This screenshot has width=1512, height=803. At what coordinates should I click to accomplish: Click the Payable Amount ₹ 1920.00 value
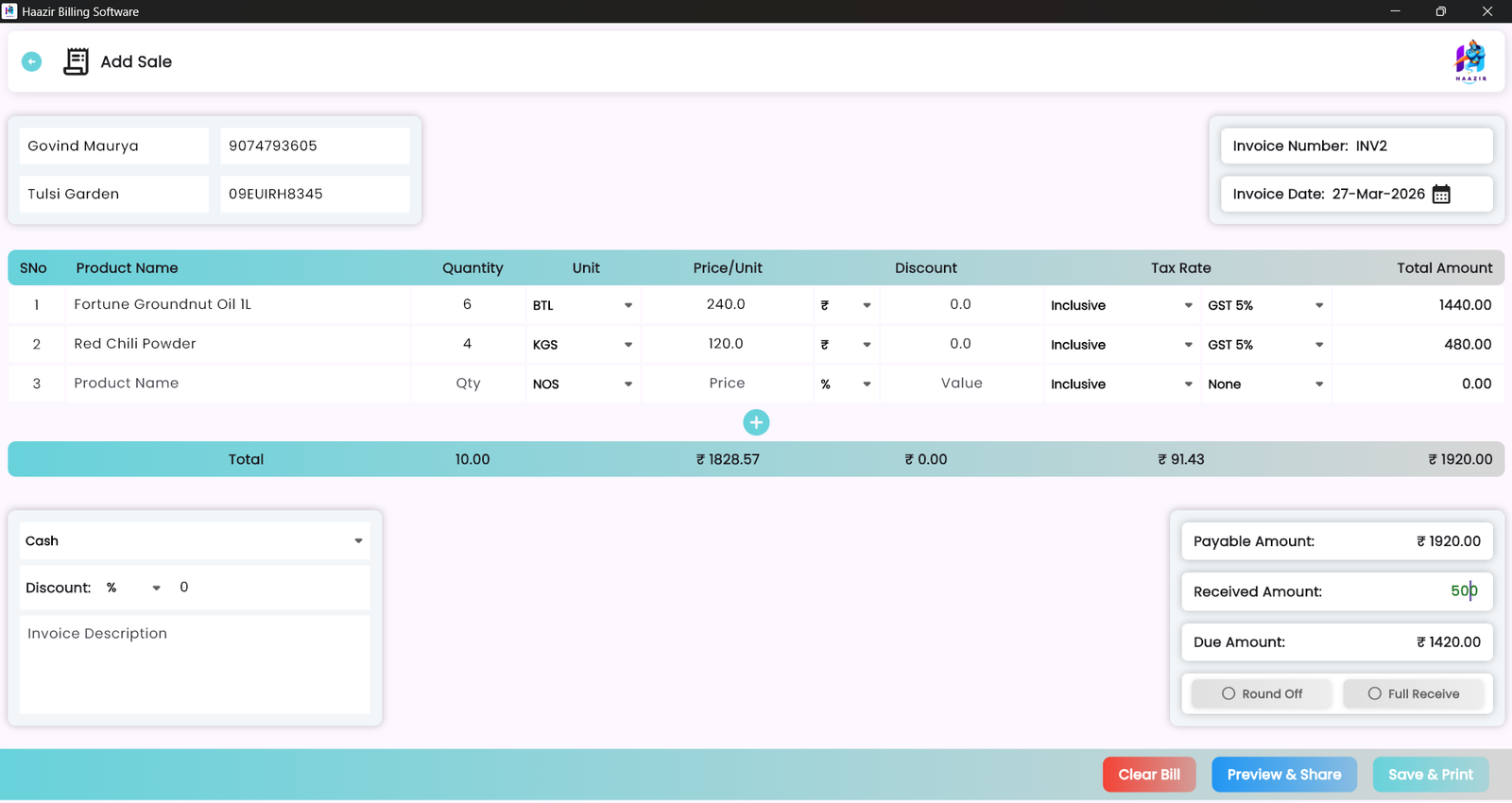pos(1449,541)
